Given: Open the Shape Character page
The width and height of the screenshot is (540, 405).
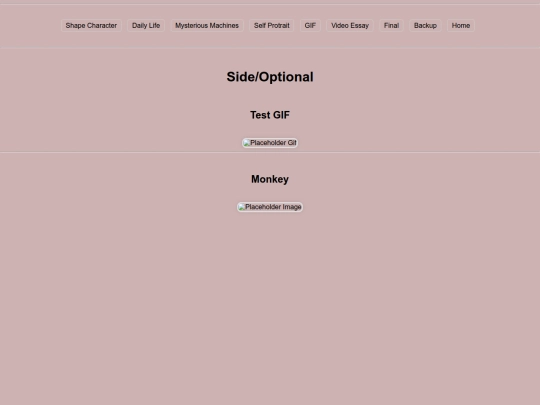Looking at the screenshot, I should click(x=91, y=25).
